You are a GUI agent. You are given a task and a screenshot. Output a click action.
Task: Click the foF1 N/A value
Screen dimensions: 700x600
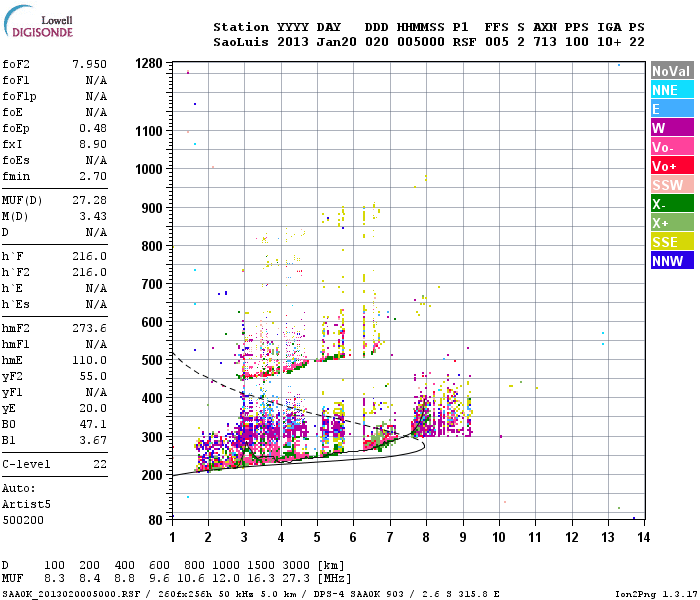coord(96,80)
